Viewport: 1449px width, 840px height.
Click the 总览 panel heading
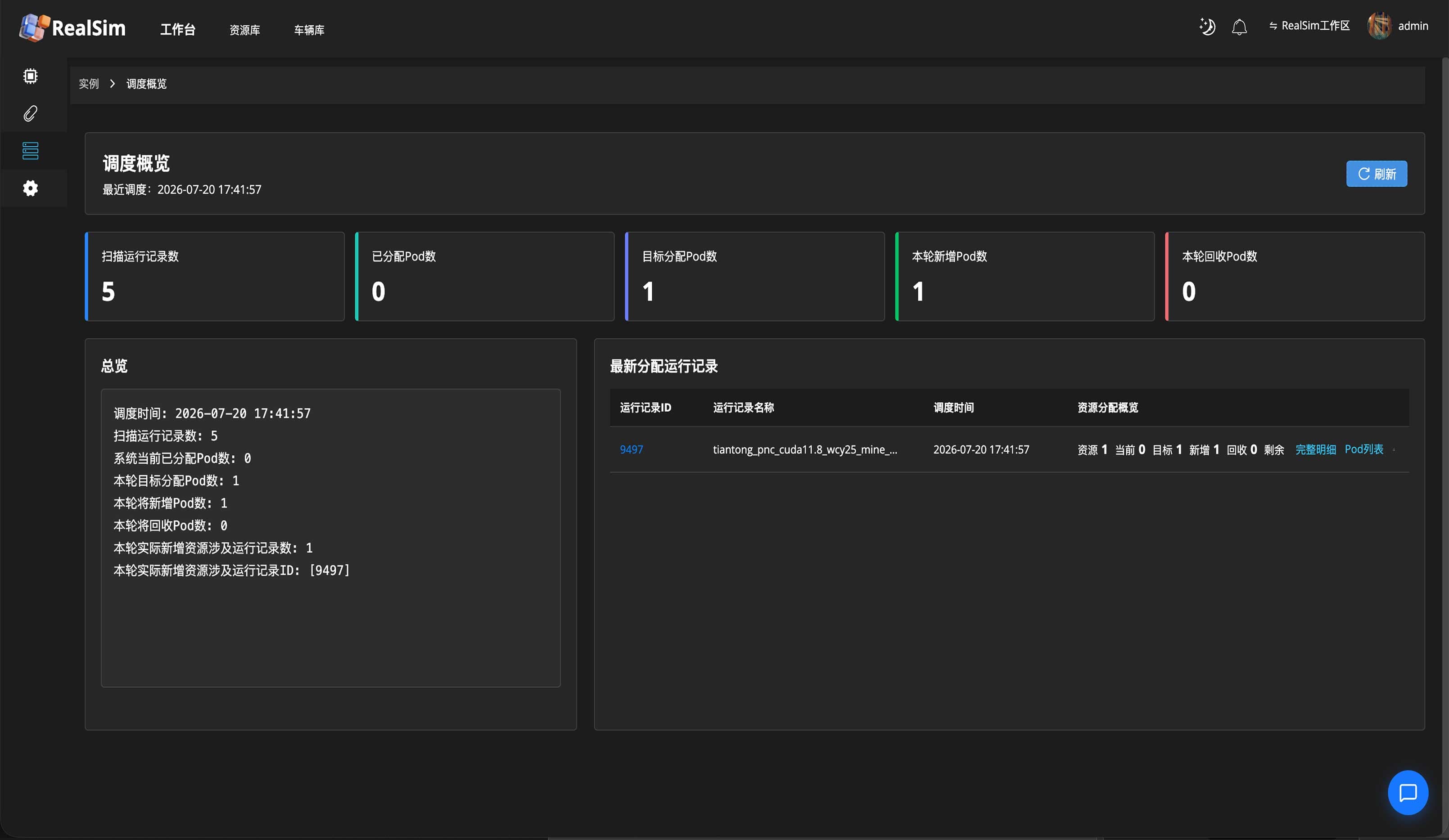pyautogui.click(x=114, y=366)
